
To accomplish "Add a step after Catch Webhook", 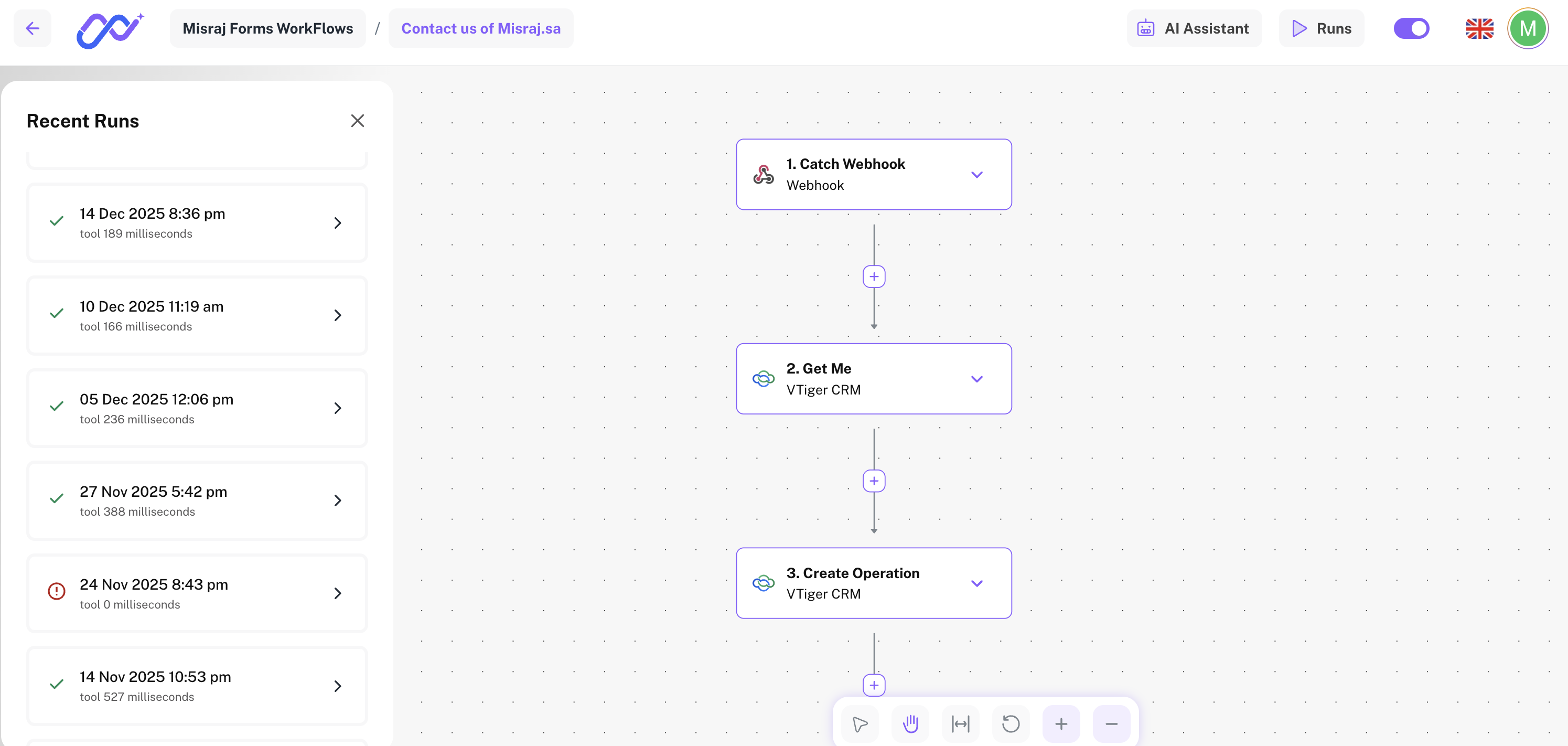I will [x=874, y=276].
